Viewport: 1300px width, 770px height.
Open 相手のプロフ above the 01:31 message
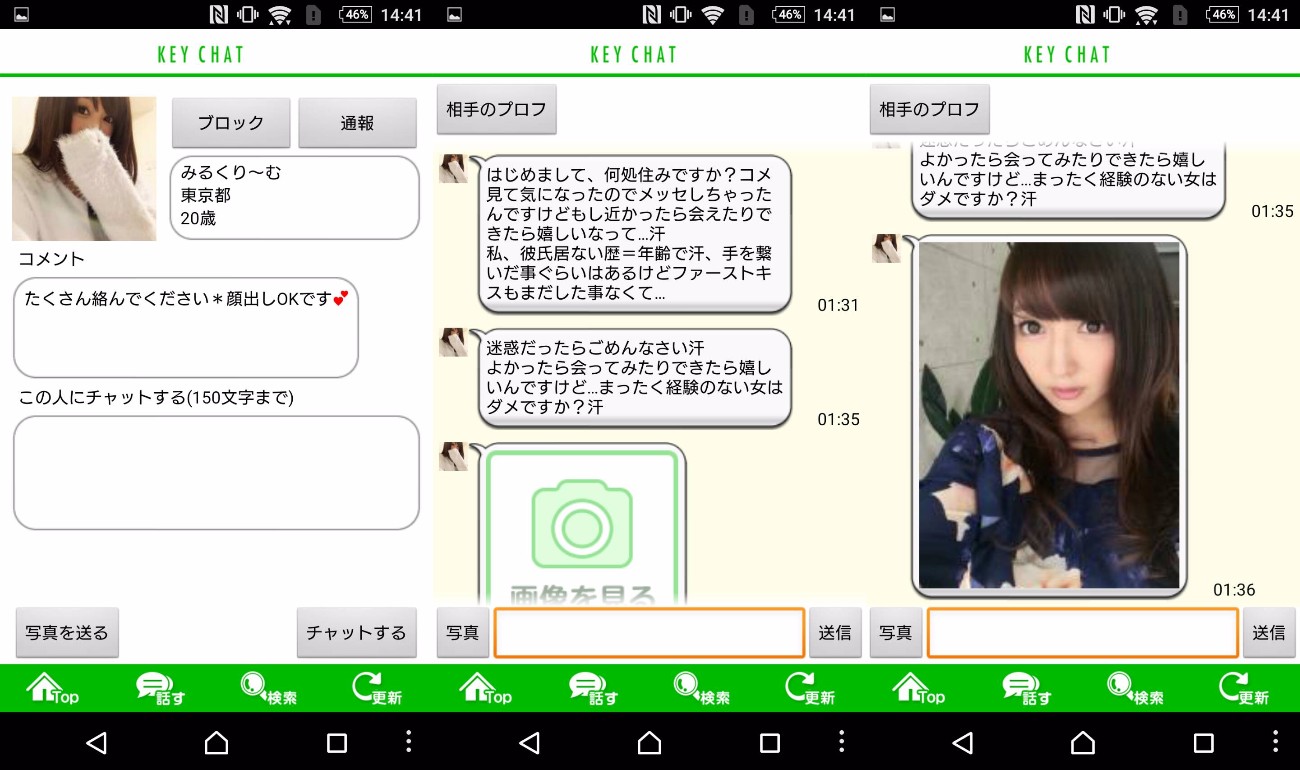pyautogui.click(x=496, y=110)
